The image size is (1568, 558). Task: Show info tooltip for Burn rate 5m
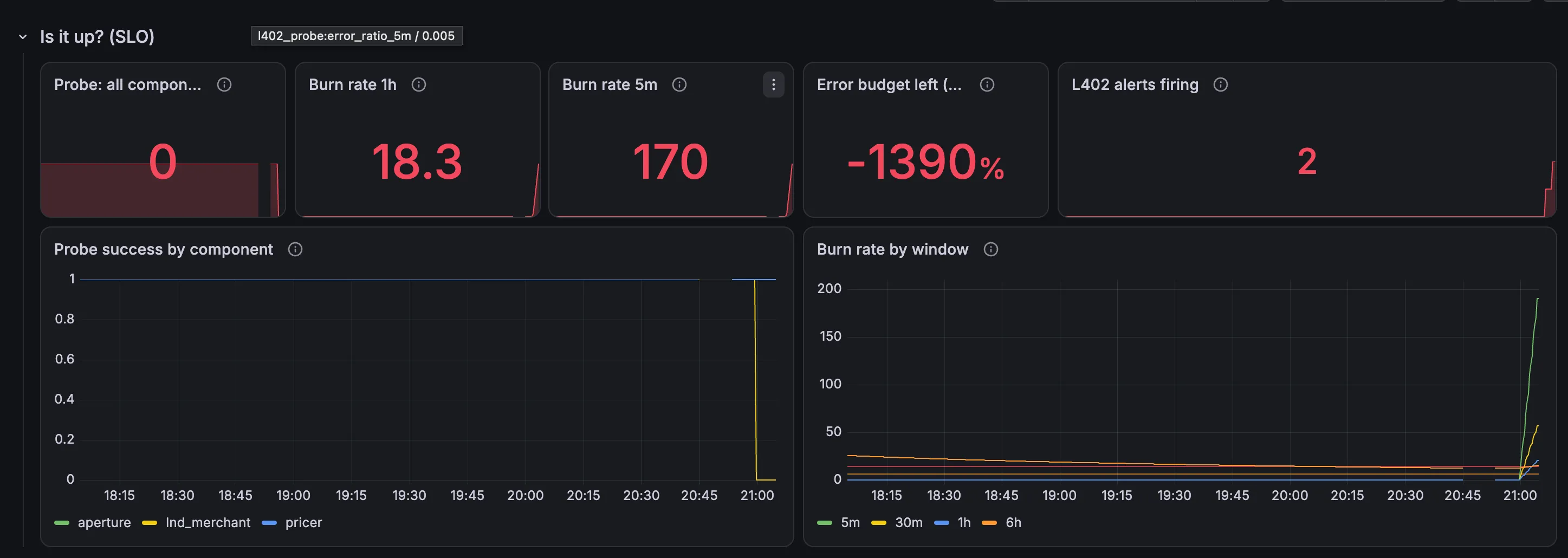(679, 85)
